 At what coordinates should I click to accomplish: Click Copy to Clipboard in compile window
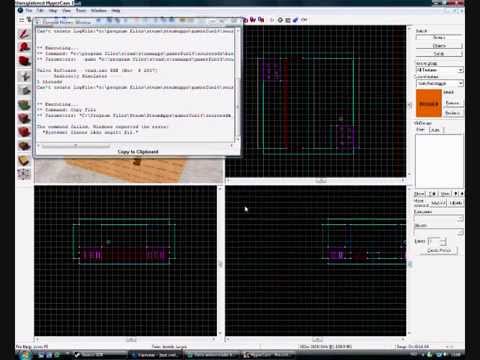pyautogui.click(x=138, y=152)
